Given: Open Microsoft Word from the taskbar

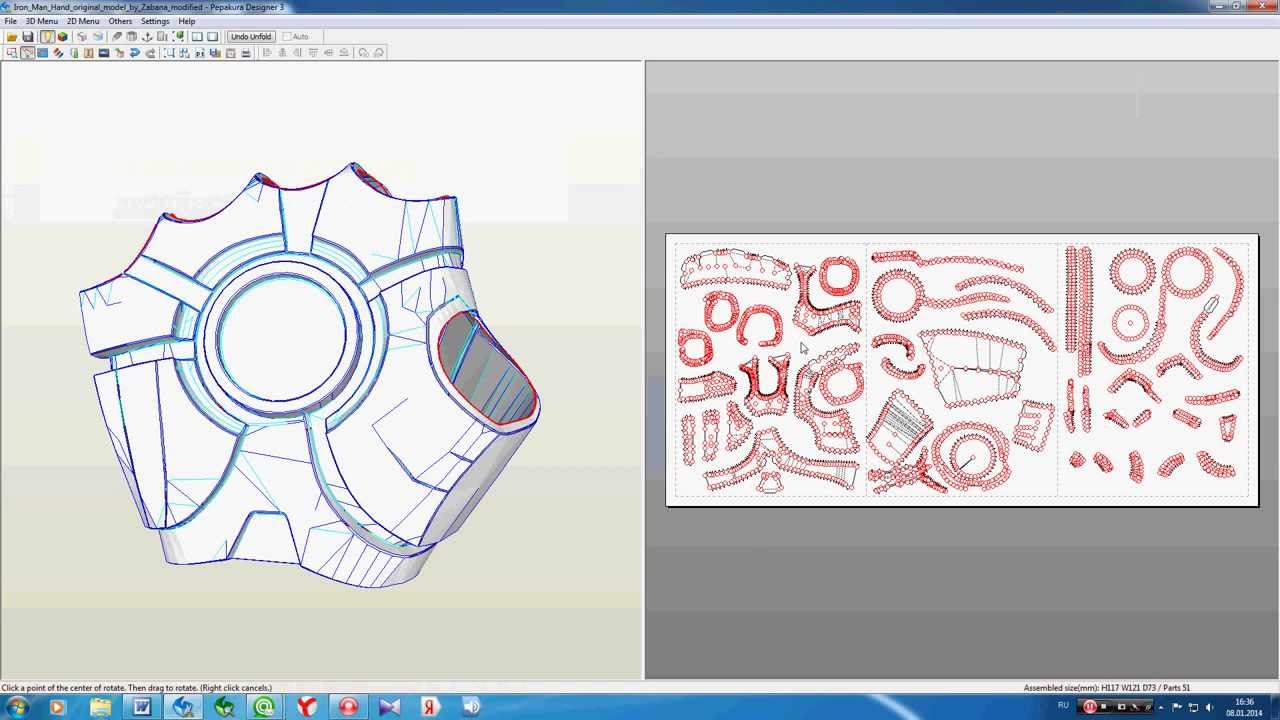Looking at the screenshot, I should tap(141, 707).
